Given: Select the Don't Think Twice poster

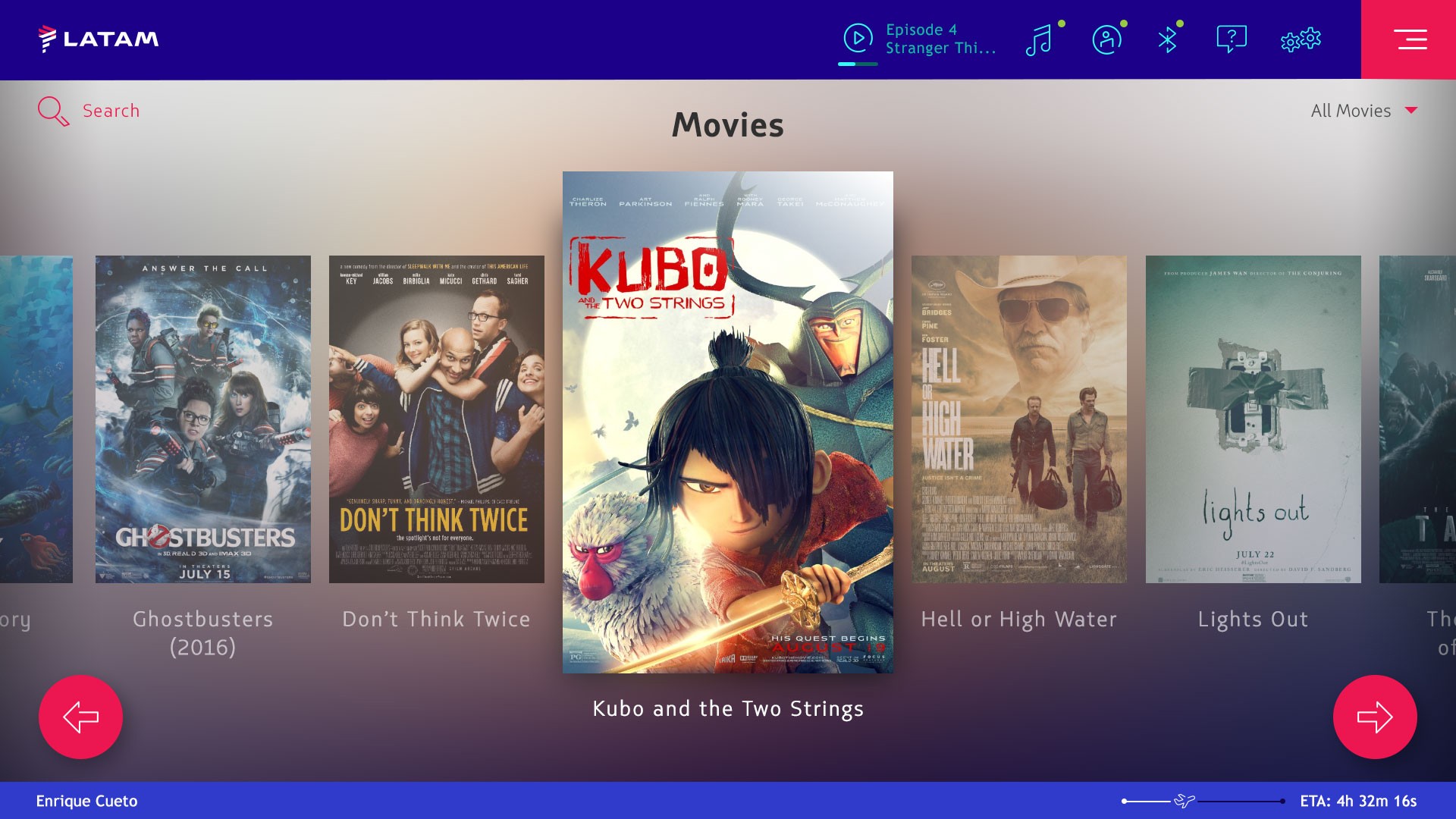Looking at the screenshot, I should 436,419.
